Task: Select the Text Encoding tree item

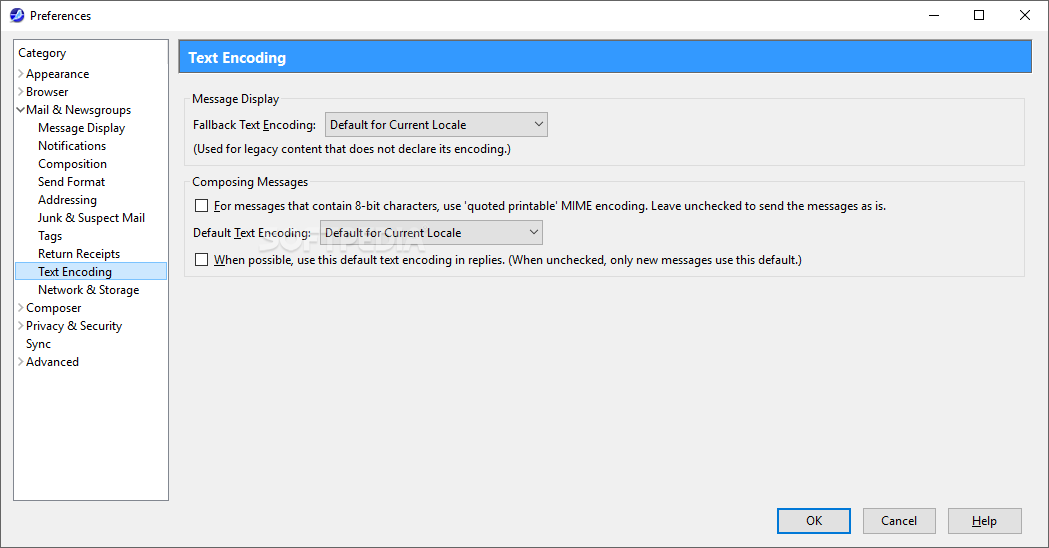Action: 91,272
